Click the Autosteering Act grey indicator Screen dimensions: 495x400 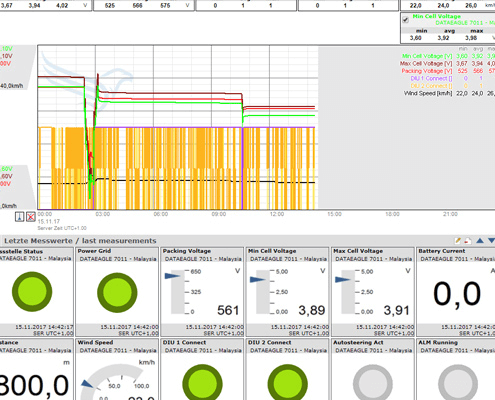pos(373,383)
